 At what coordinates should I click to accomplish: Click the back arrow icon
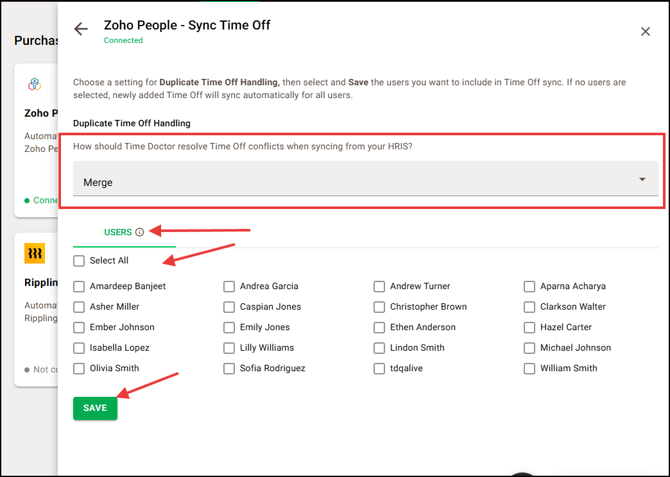81,30
